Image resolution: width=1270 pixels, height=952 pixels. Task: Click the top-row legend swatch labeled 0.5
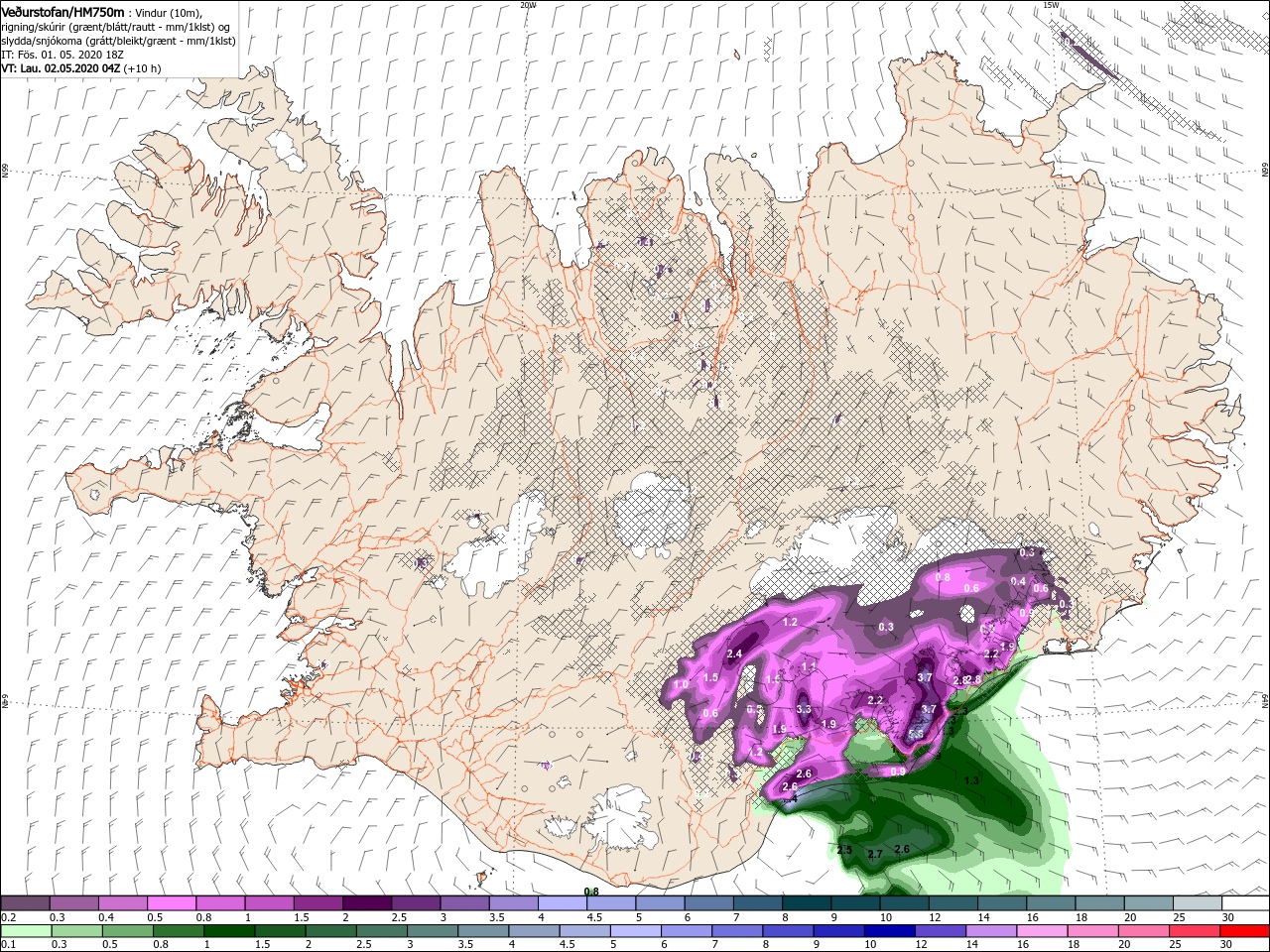pyautogui.click(x=171, y=903)
